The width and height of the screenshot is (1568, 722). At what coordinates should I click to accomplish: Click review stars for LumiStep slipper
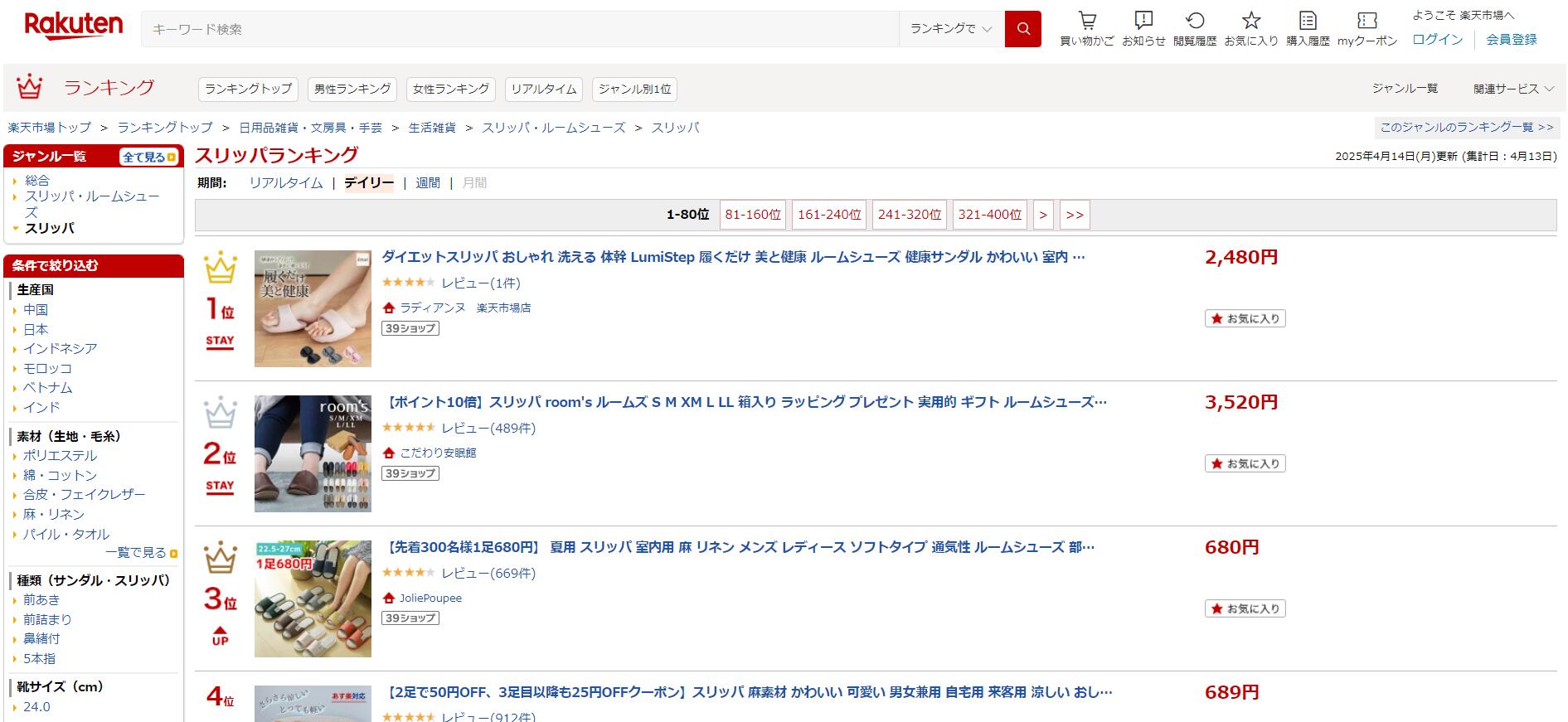[408, 283]
